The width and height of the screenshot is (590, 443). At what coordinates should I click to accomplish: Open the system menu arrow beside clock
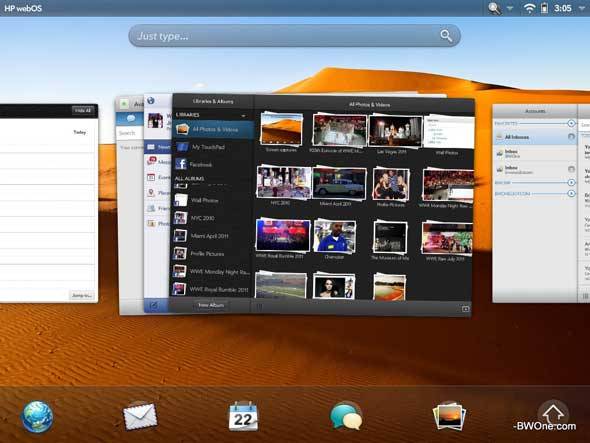[x=582, y=8]
